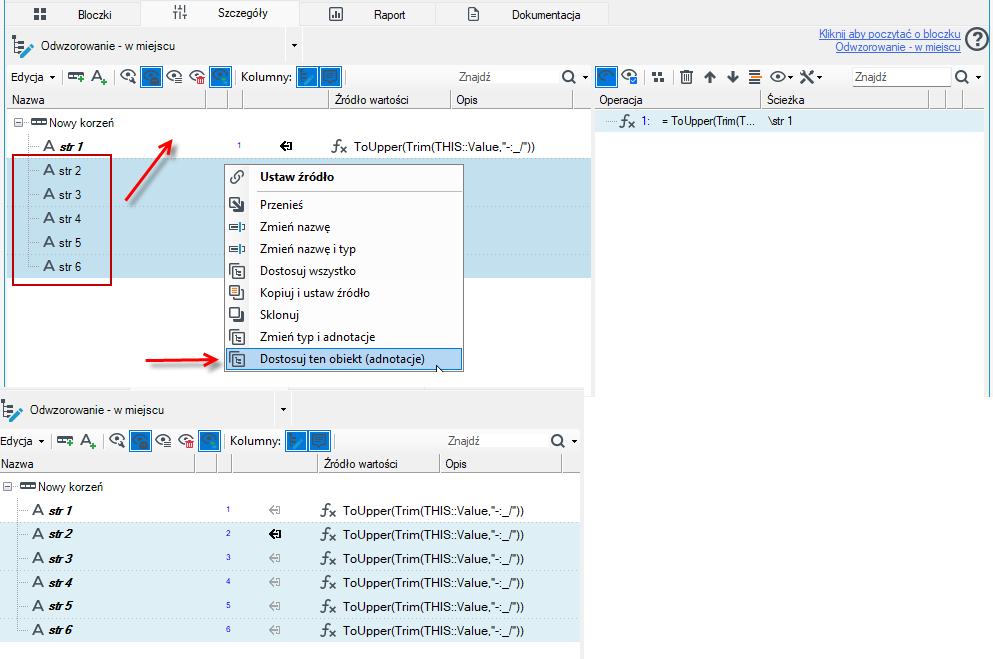The image size is (993, 659).
Task: Open the 'Kliknij aby poczytać o bloczku' link
Action: pyautogui.click(x=889, y=34)
